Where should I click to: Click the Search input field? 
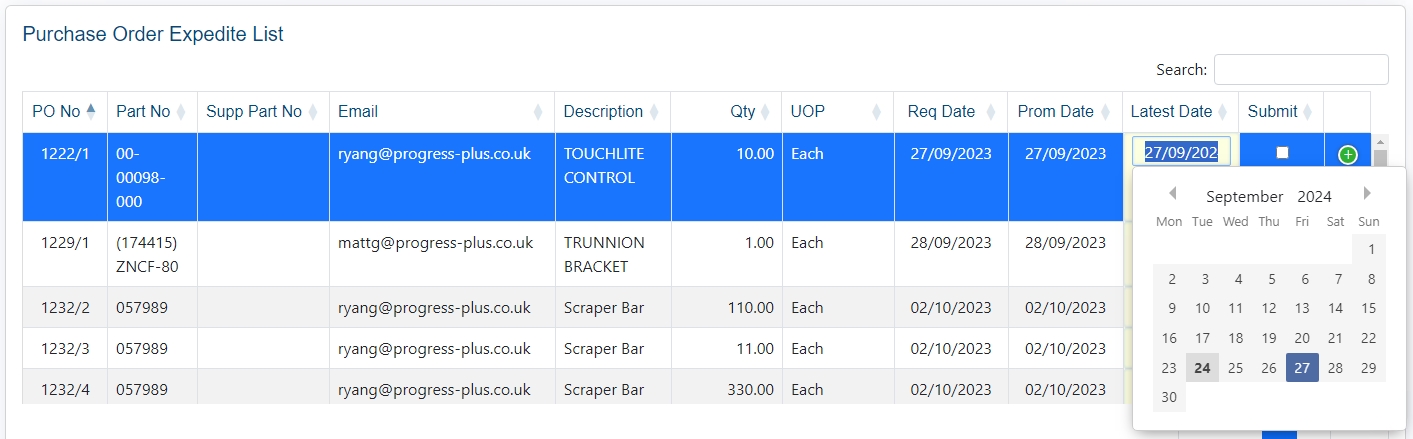click(x=1300, y=70)
